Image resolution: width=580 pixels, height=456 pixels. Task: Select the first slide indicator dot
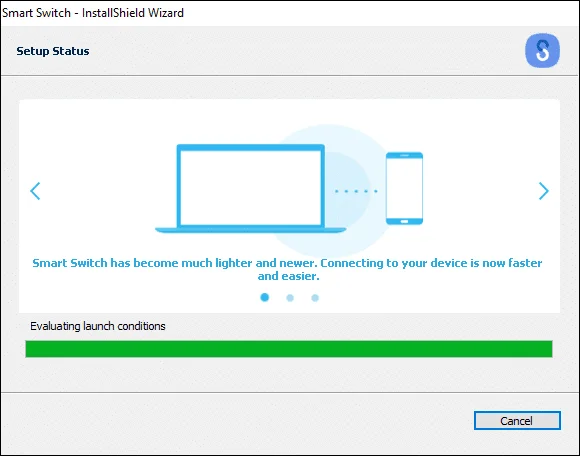(x=264, y=297)
